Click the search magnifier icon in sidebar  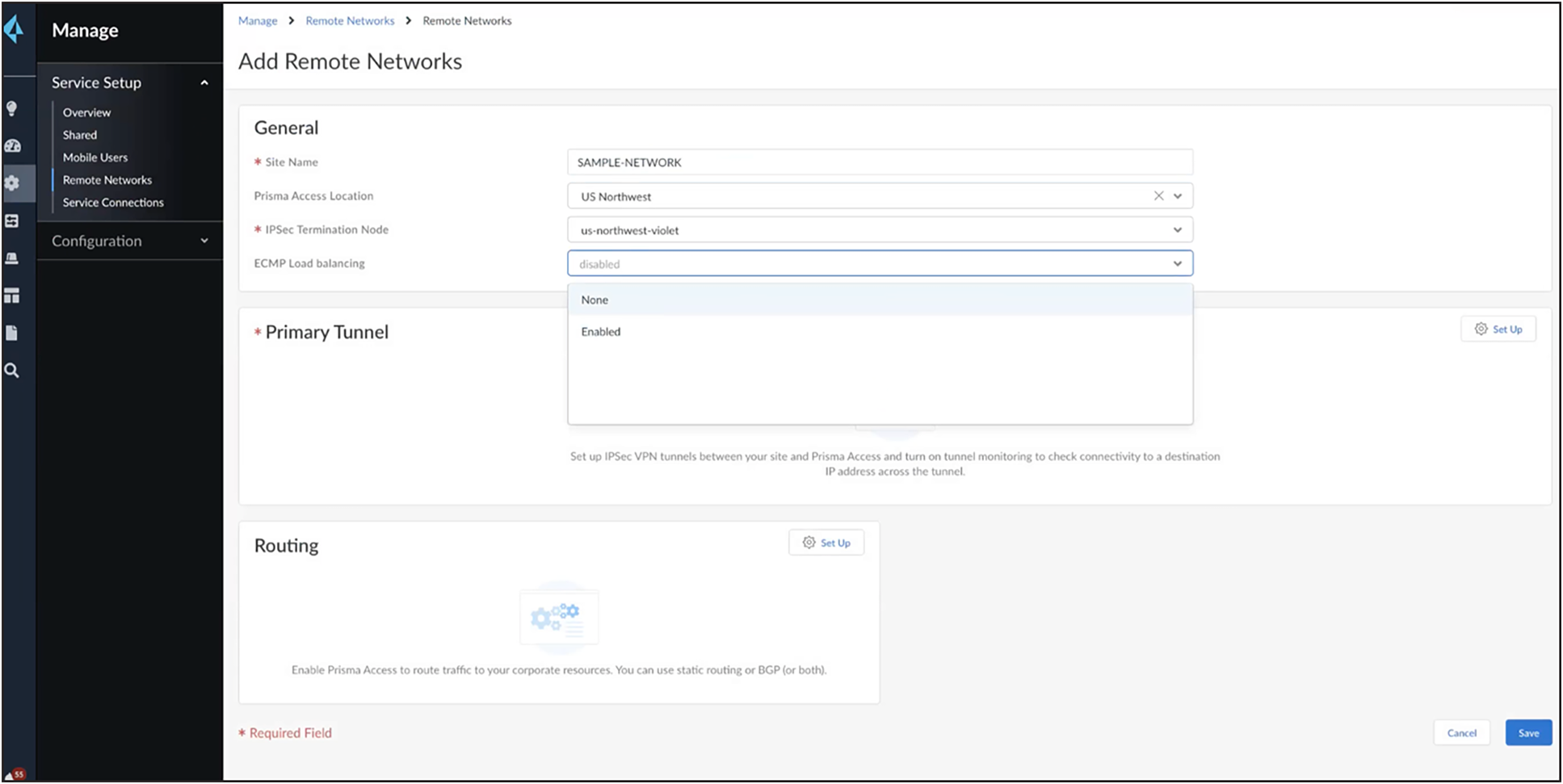12,371
